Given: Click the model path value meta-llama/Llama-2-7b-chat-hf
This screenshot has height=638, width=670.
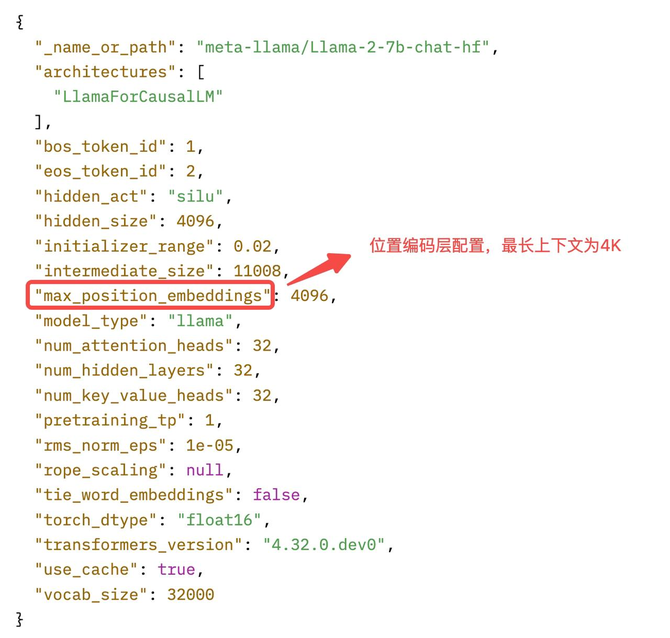Looking at the screenshot, I should tap(343, 47).
